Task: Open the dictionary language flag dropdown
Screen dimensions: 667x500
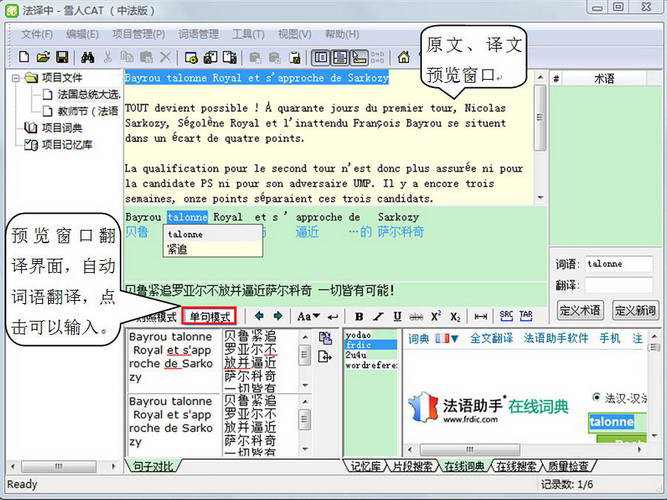Action: click(x=447, y=339)
